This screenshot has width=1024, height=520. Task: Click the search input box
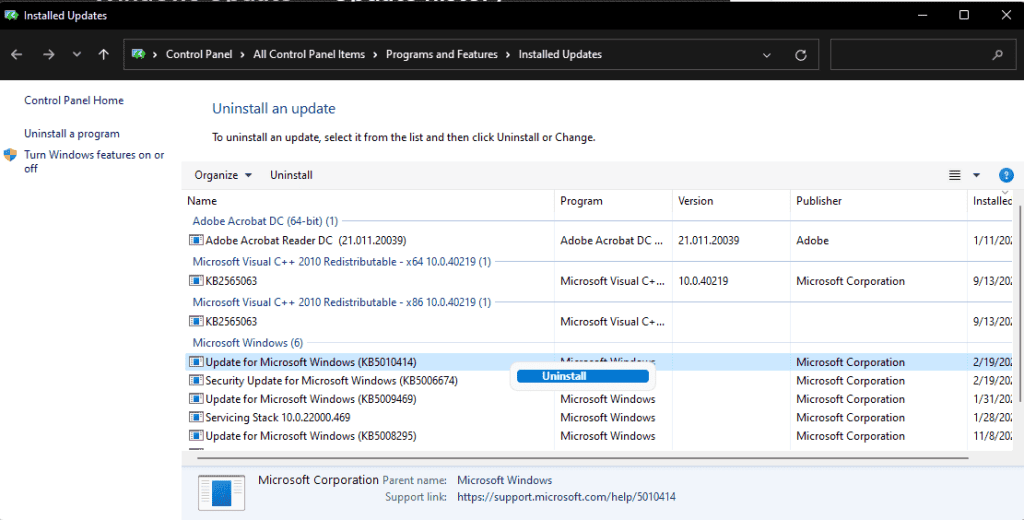coord(905,55)
